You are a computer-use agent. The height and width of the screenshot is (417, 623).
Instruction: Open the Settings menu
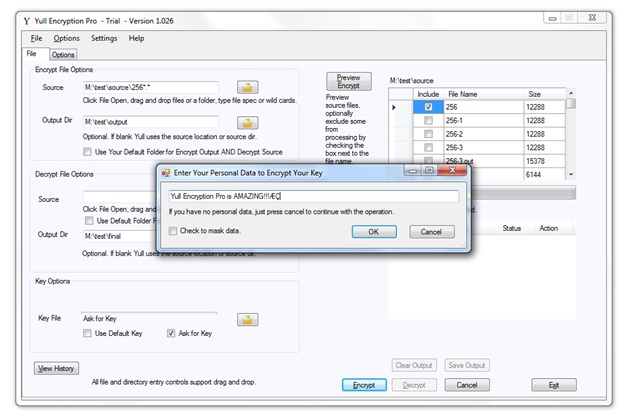pos(104,38)
